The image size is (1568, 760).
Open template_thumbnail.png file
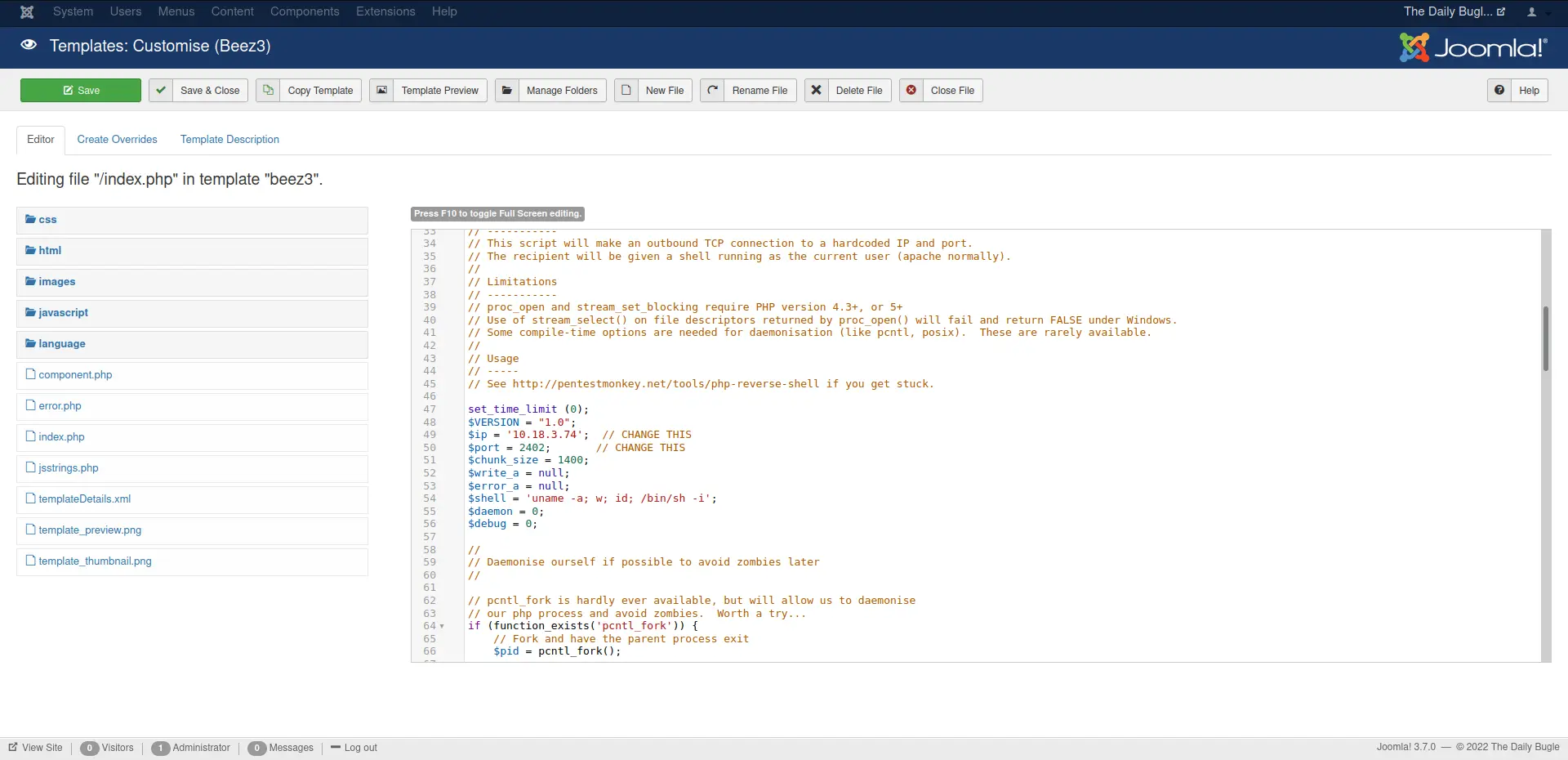click(x=95, y=561)
